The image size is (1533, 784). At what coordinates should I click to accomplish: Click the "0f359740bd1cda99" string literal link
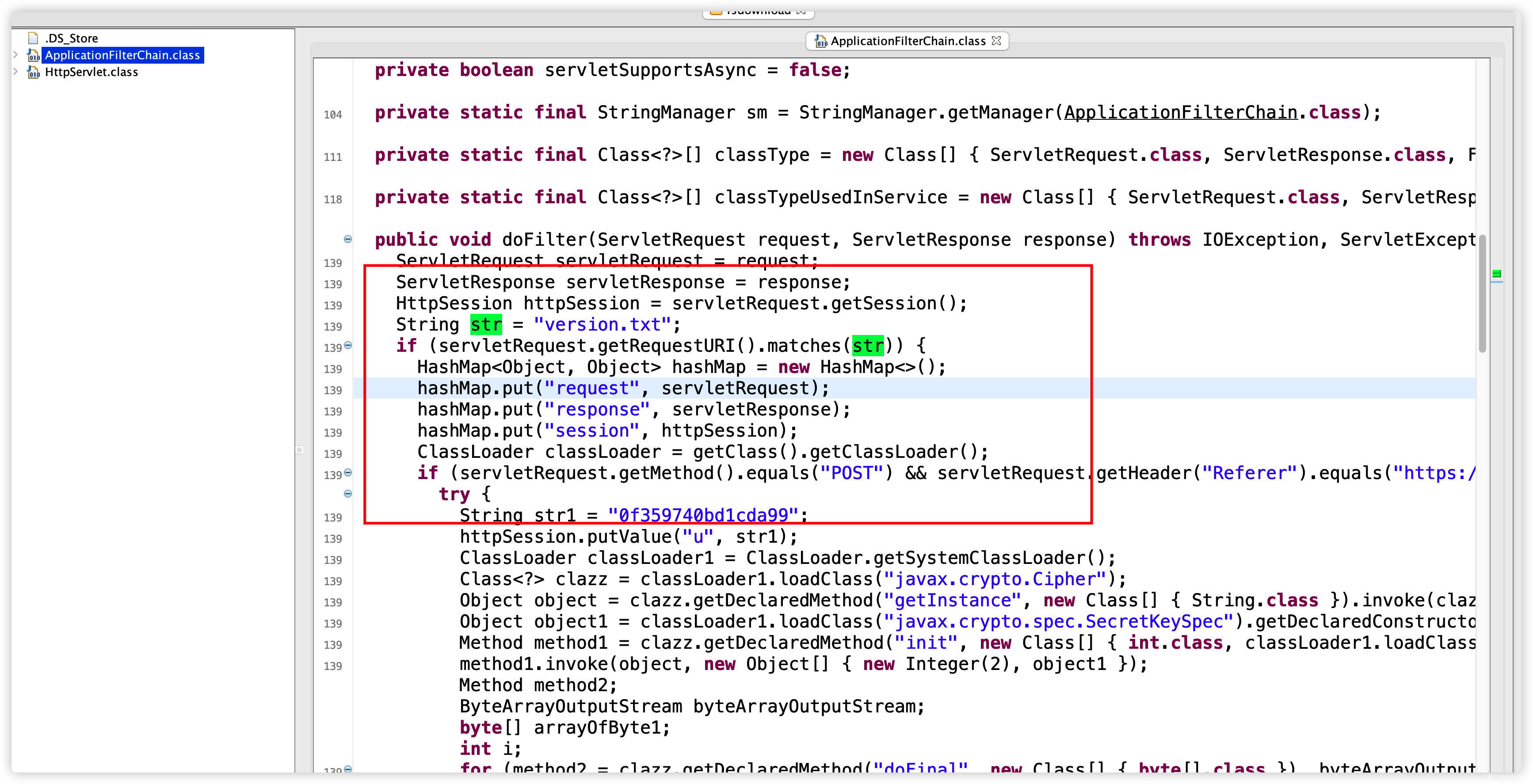(x=703, y=515)
